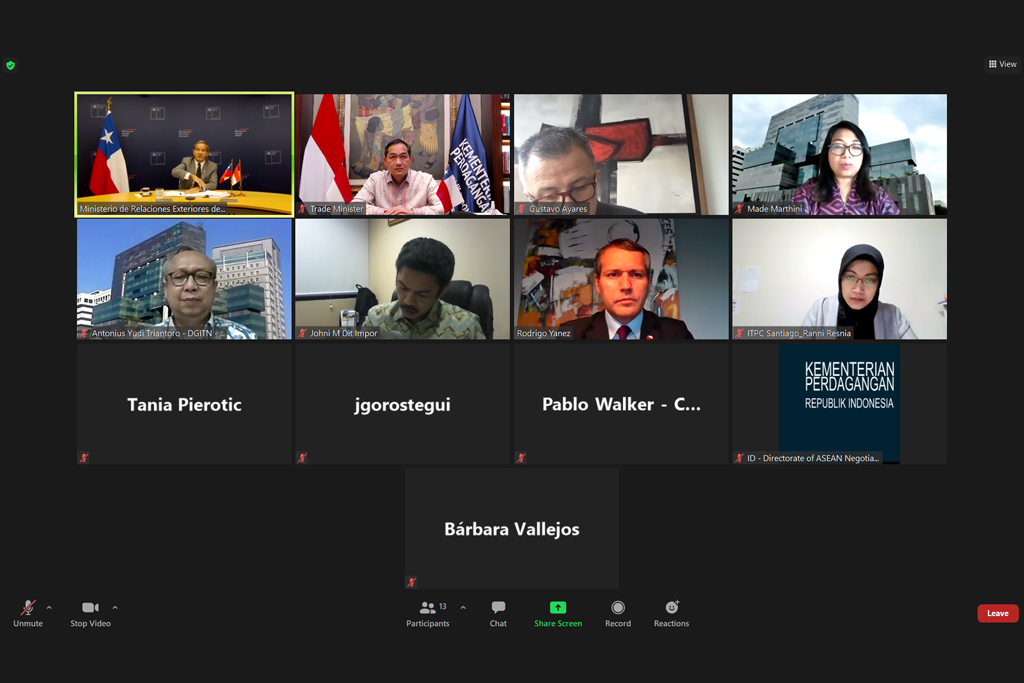Click the Unmute microphone icon

pyautogui.click(x=28, y=607)
